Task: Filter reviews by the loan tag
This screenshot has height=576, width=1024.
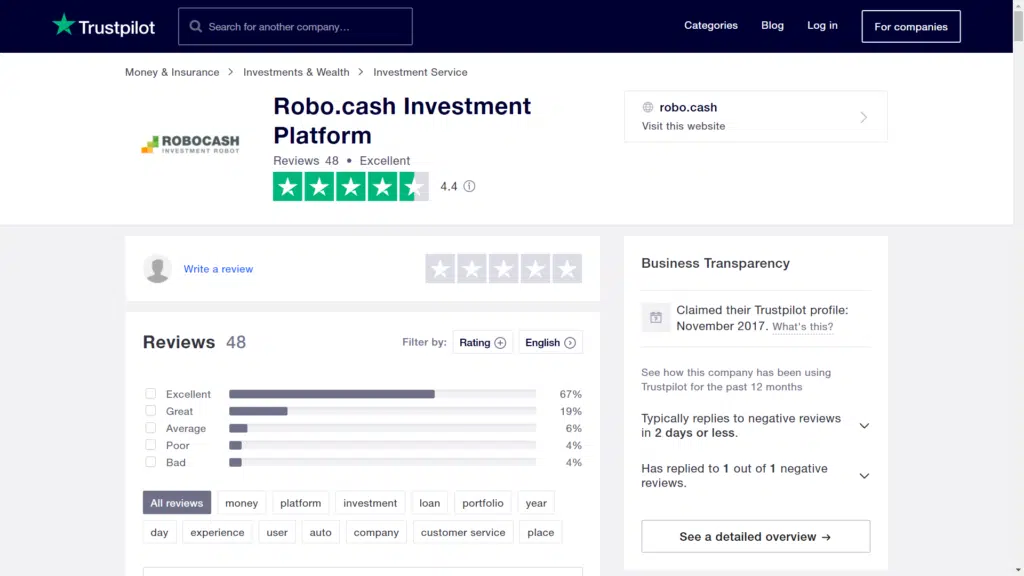Action: pos(430,503)
